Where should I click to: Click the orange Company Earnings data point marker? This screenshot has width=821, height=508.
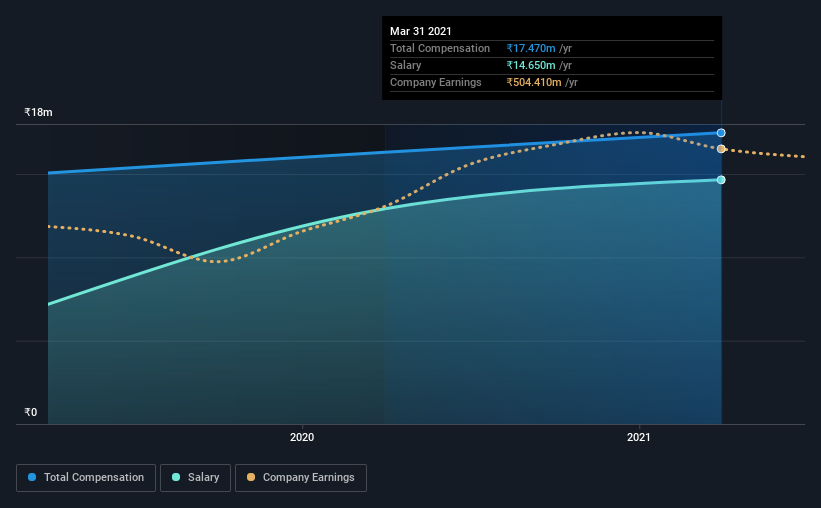pyautogui.click(x=721, y=149)
